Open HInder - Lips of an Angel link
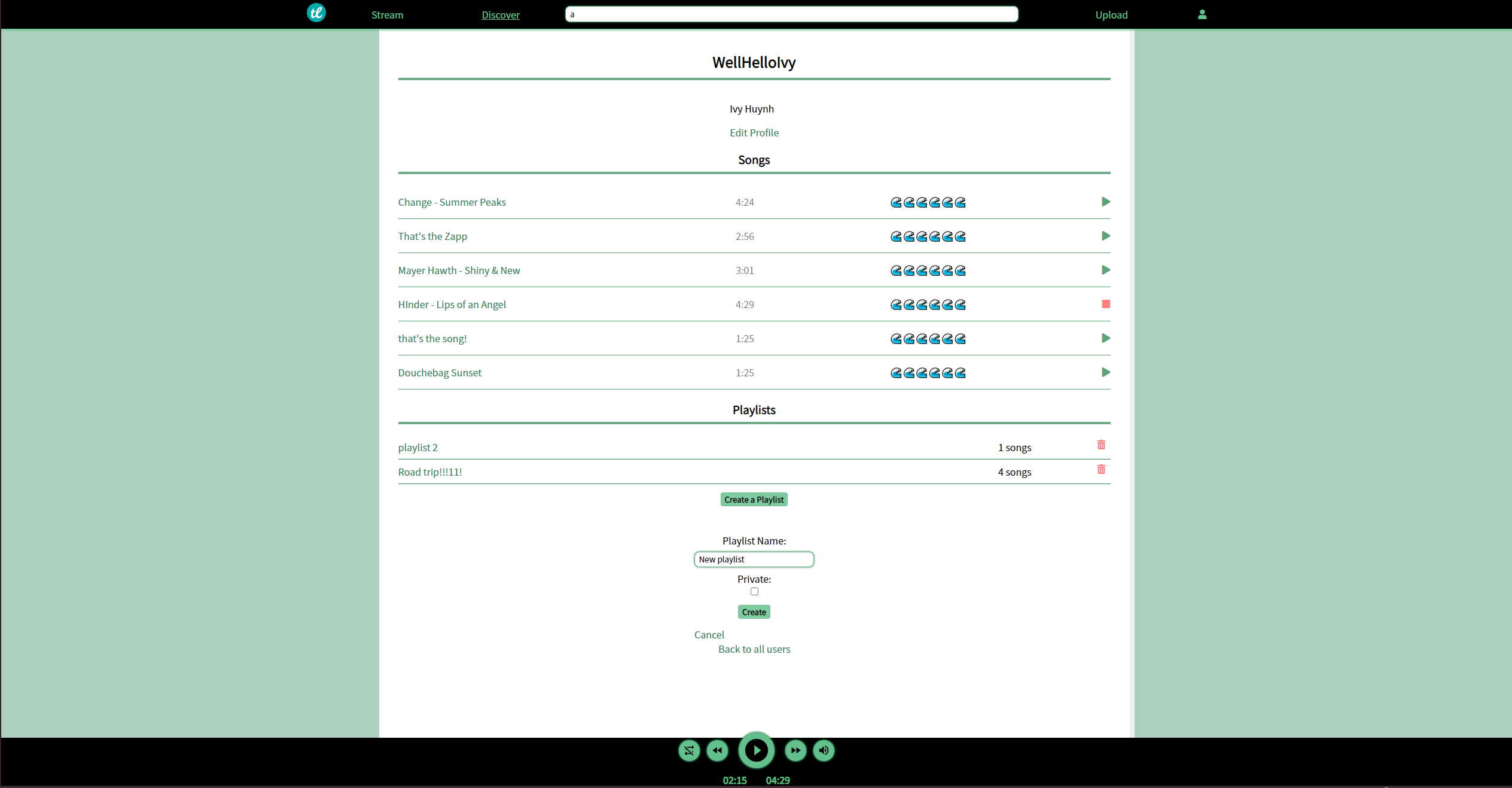The image size is (1512, 788). (452, 305)
